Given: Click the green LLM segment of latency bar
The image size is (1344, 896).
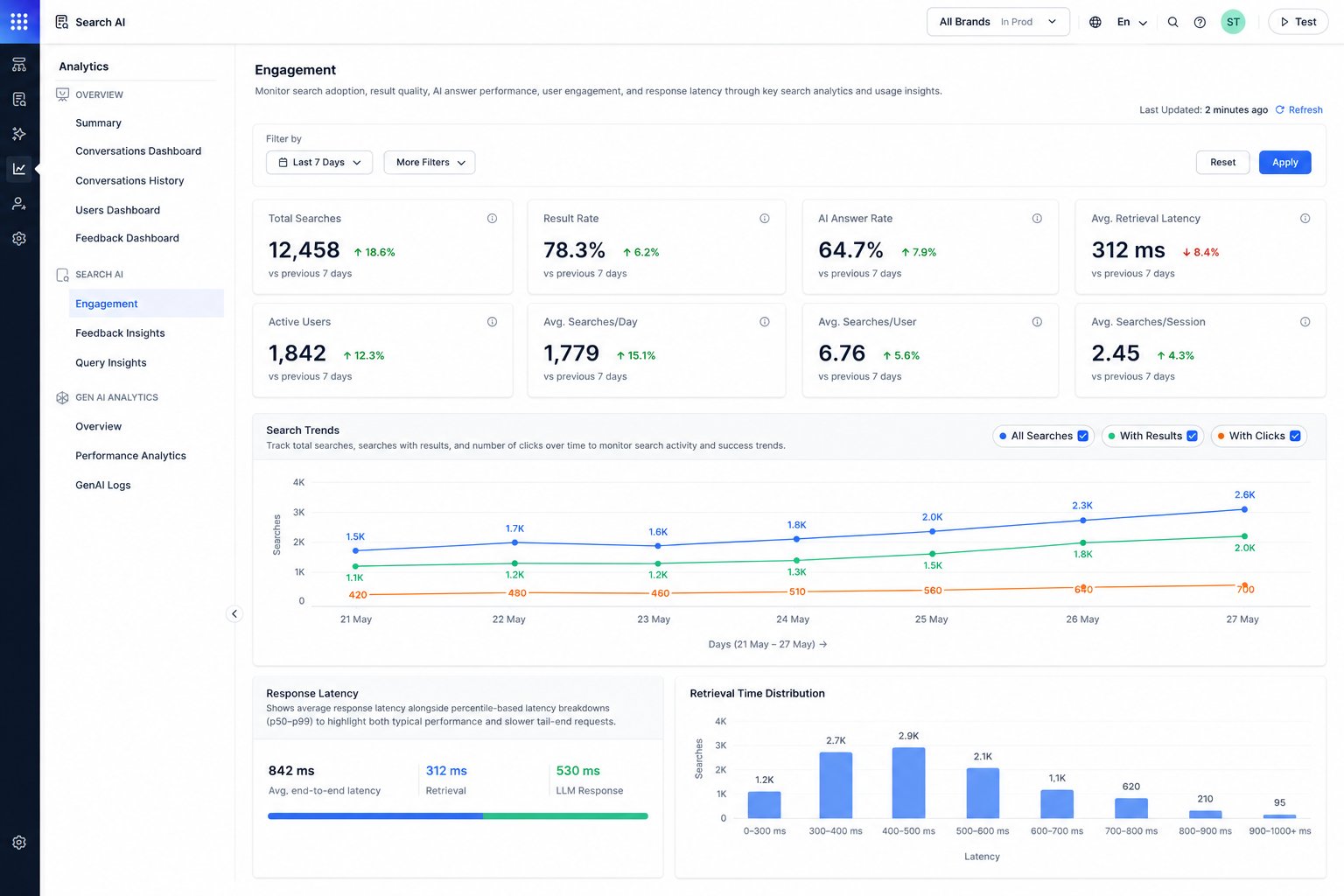Looking at the screenshot, I should [565, 816].
